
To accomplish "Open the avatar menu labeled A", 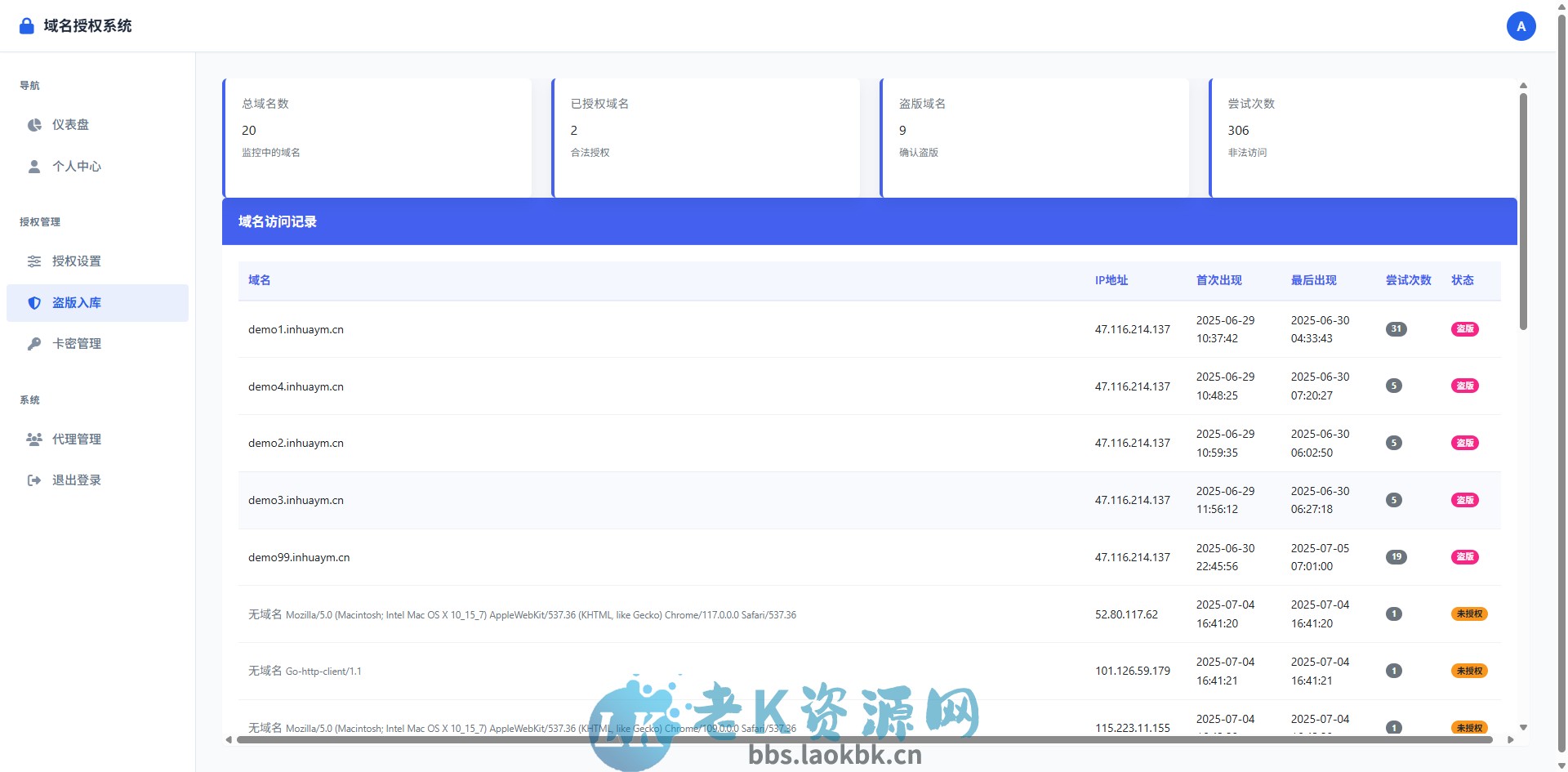I will (1521, 25).
